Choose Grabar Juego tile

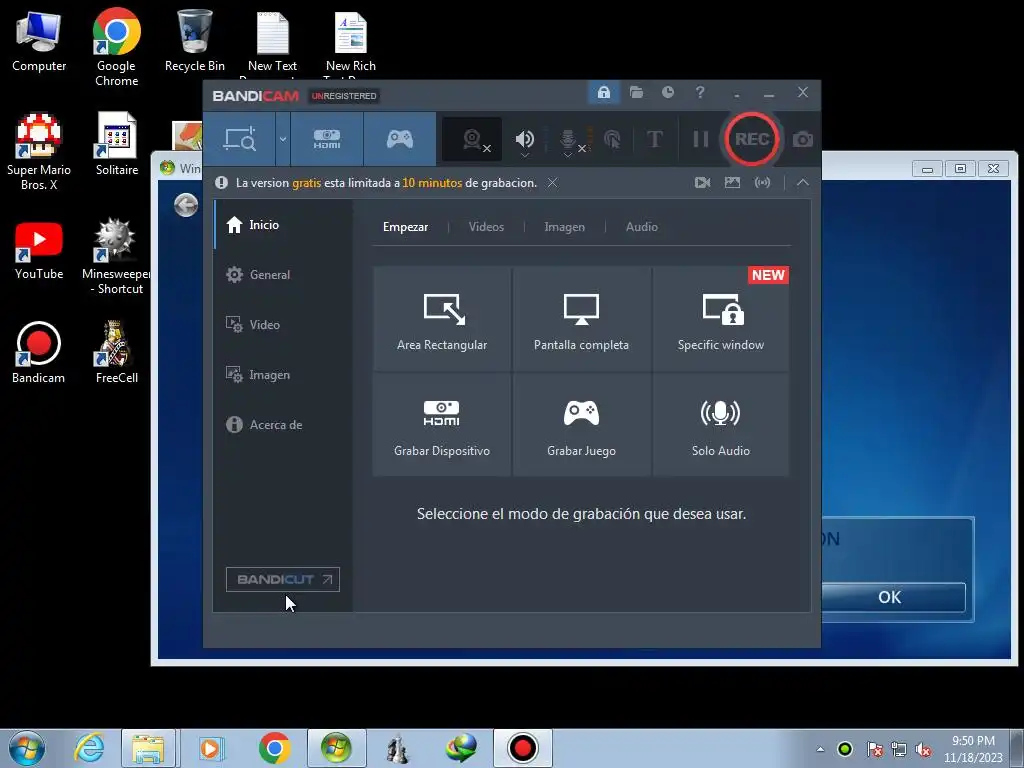[581, 424]
